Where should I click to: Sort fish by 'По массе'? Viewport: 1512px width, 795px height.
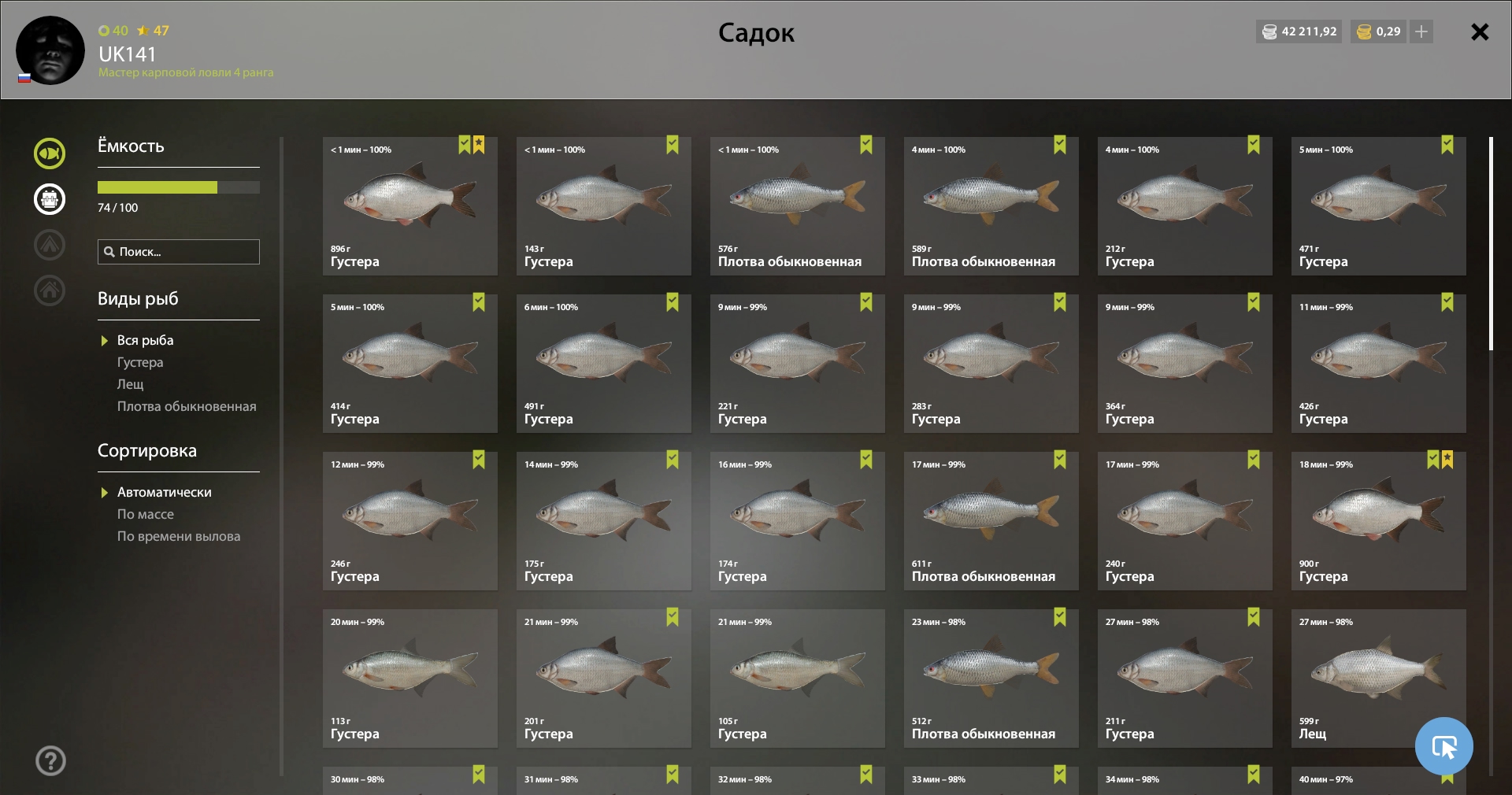146,514
